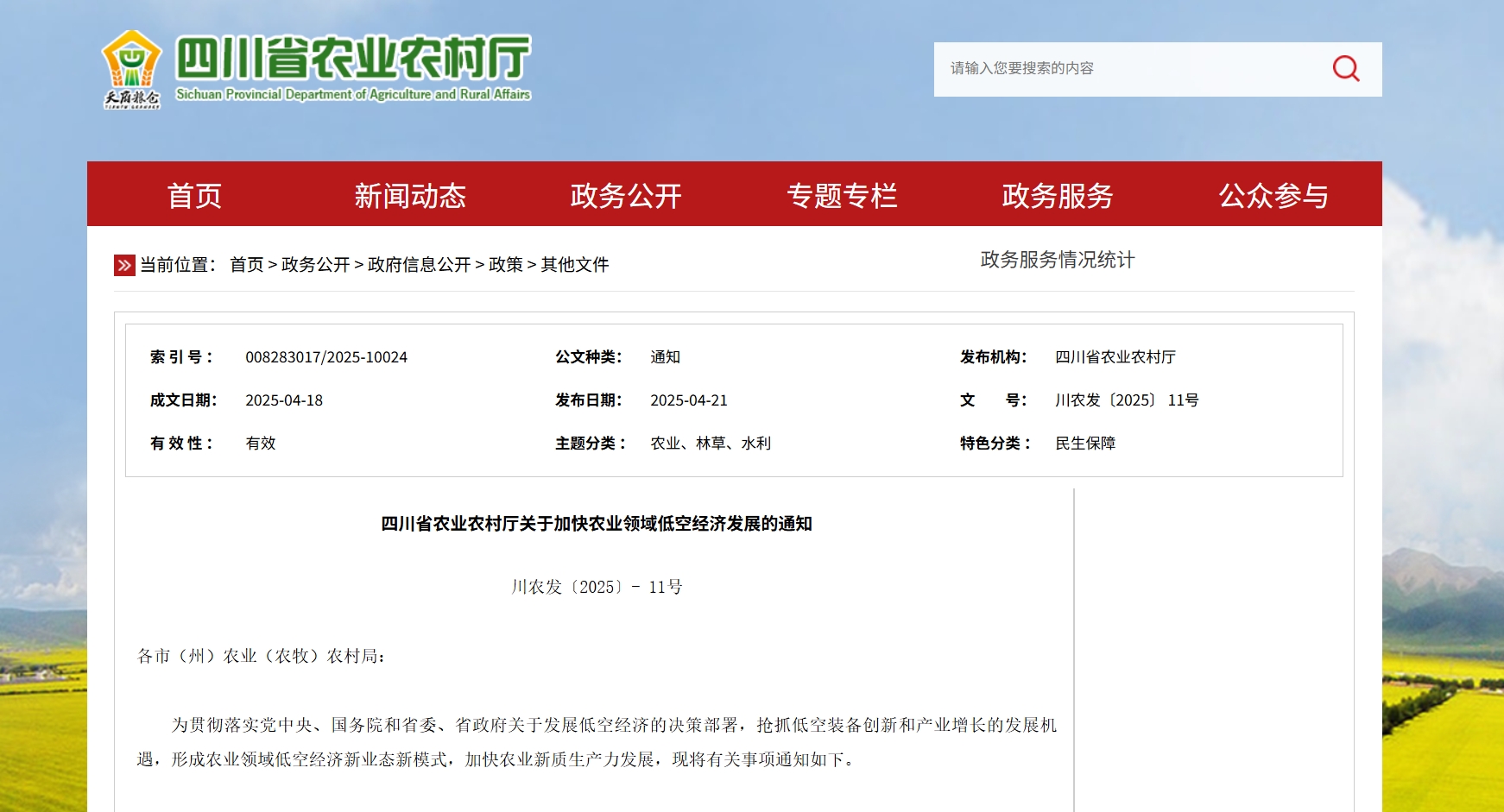Image resolution: width=1504 pixels, height=812 pixels.
Task: Click the document title about 低空经济发展
Action: [x=596, y=524]
